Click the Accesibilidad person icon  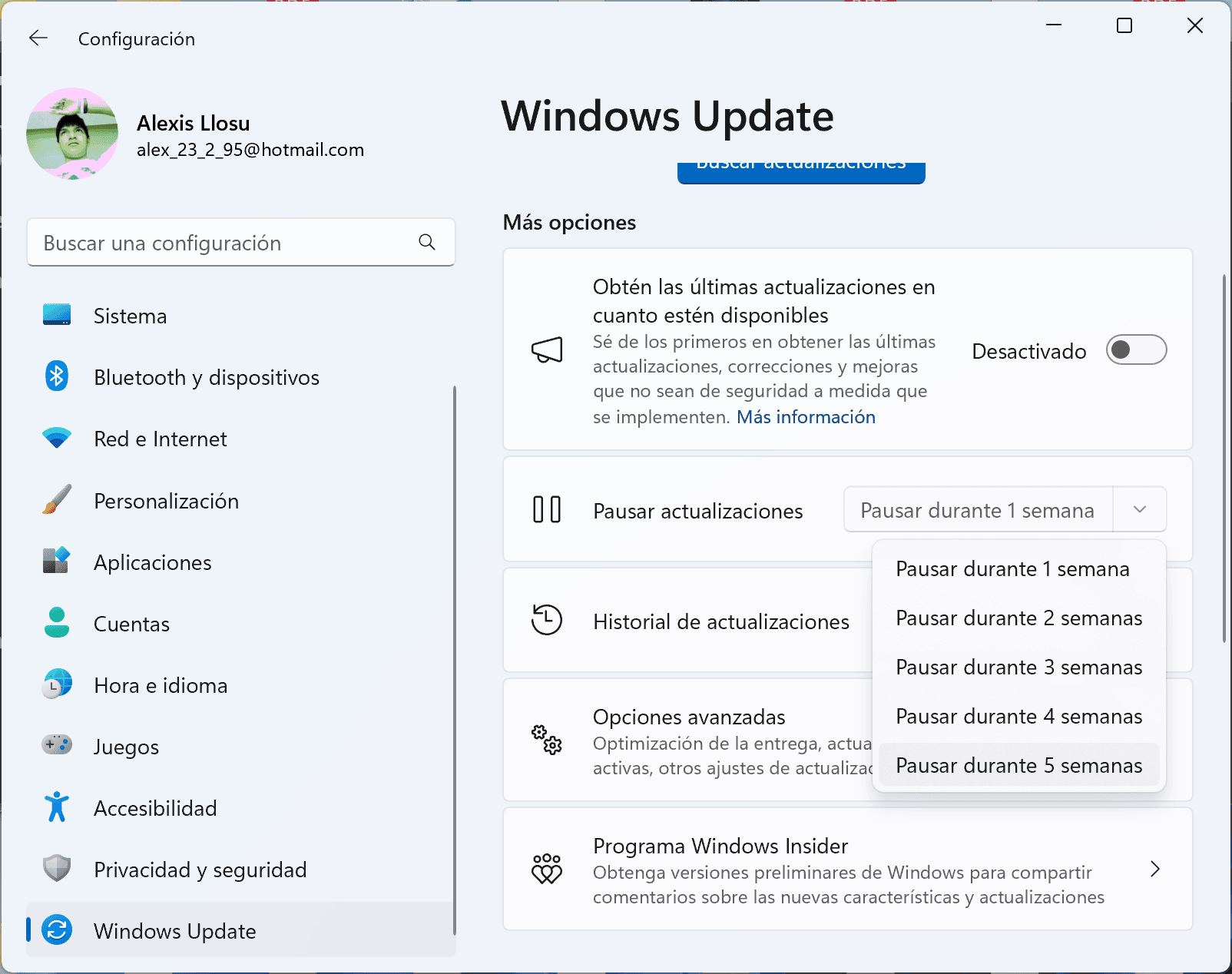55,807
